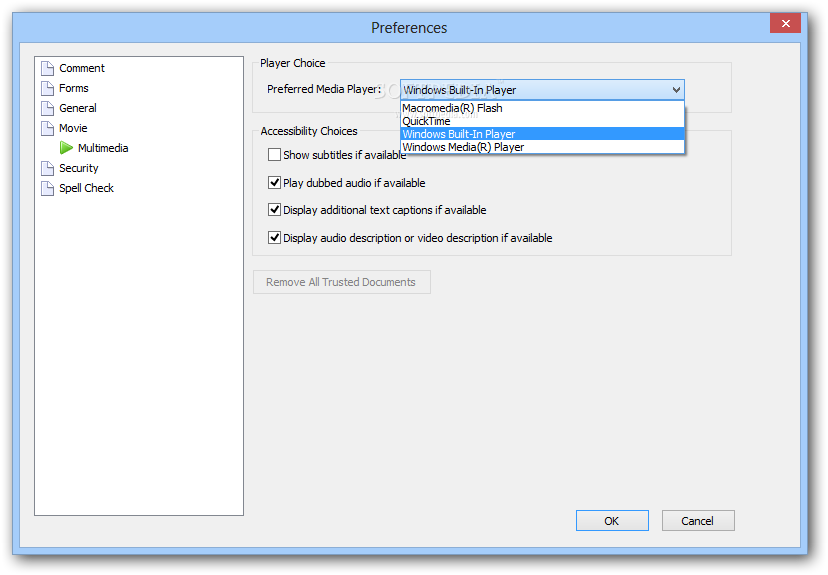Viewport: 828px width, 575px height.
Task: Click the green Multimedia play icon
Action: 67,148
